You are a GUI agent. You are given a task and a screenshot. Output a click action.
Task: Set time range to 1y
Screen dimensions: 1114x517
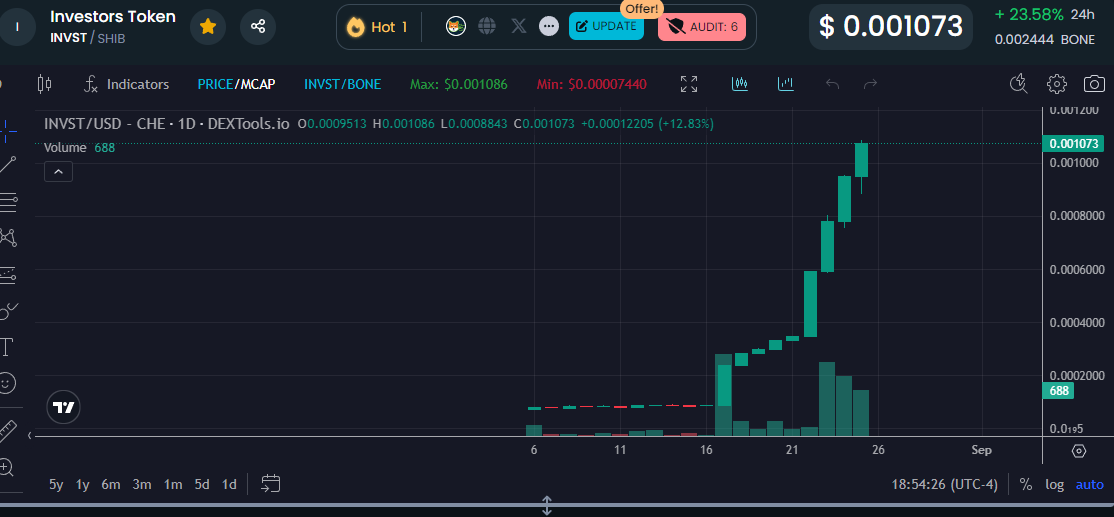click(82, 484)
